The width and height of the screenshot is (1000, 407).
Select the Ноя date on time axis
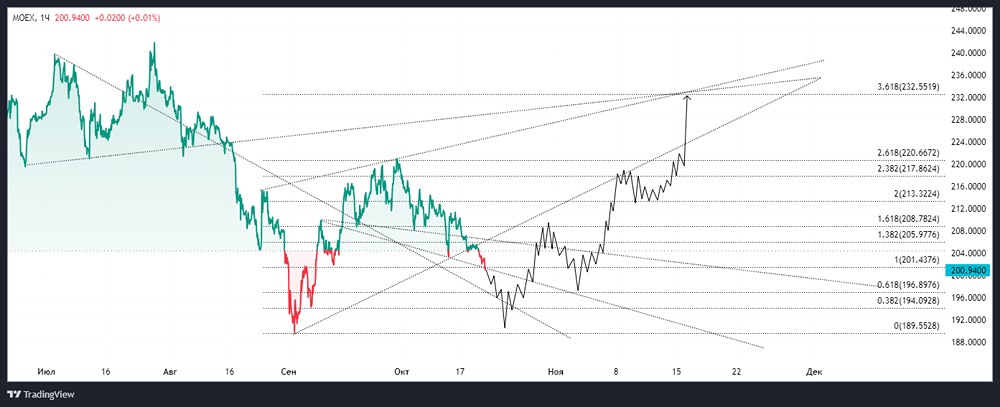[x=555, y=371]
